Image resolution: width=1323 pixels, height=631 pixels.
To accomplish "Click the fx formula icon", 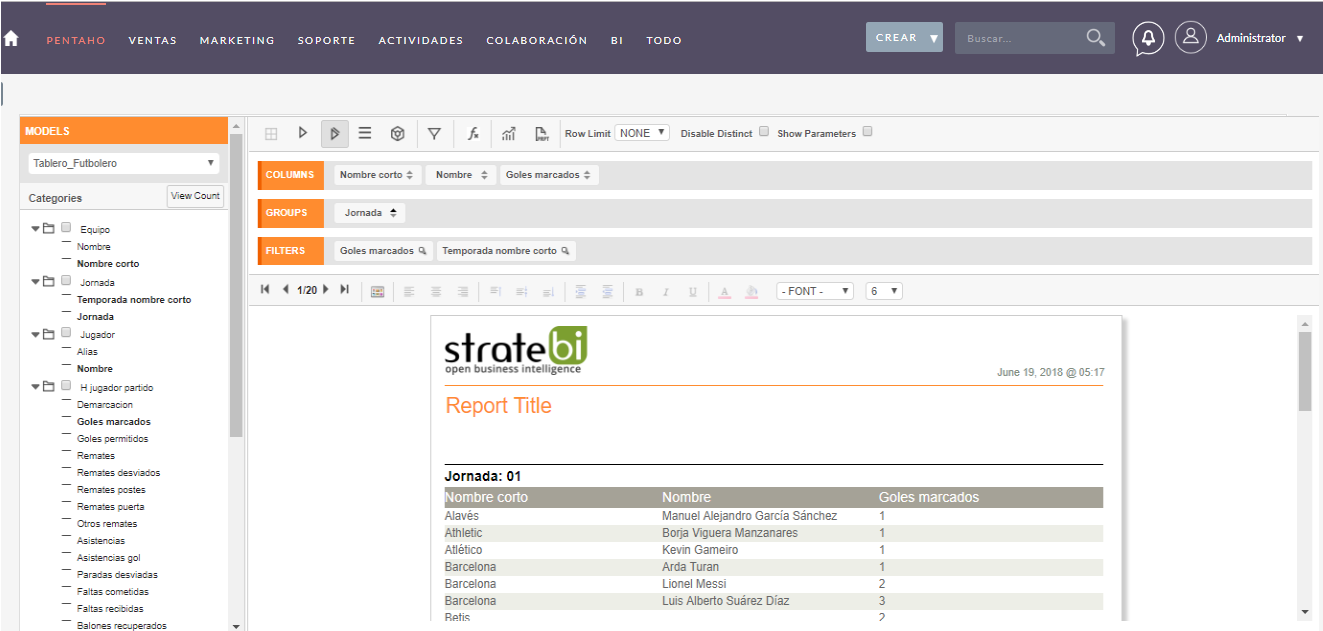I will [x=472, y=133].
